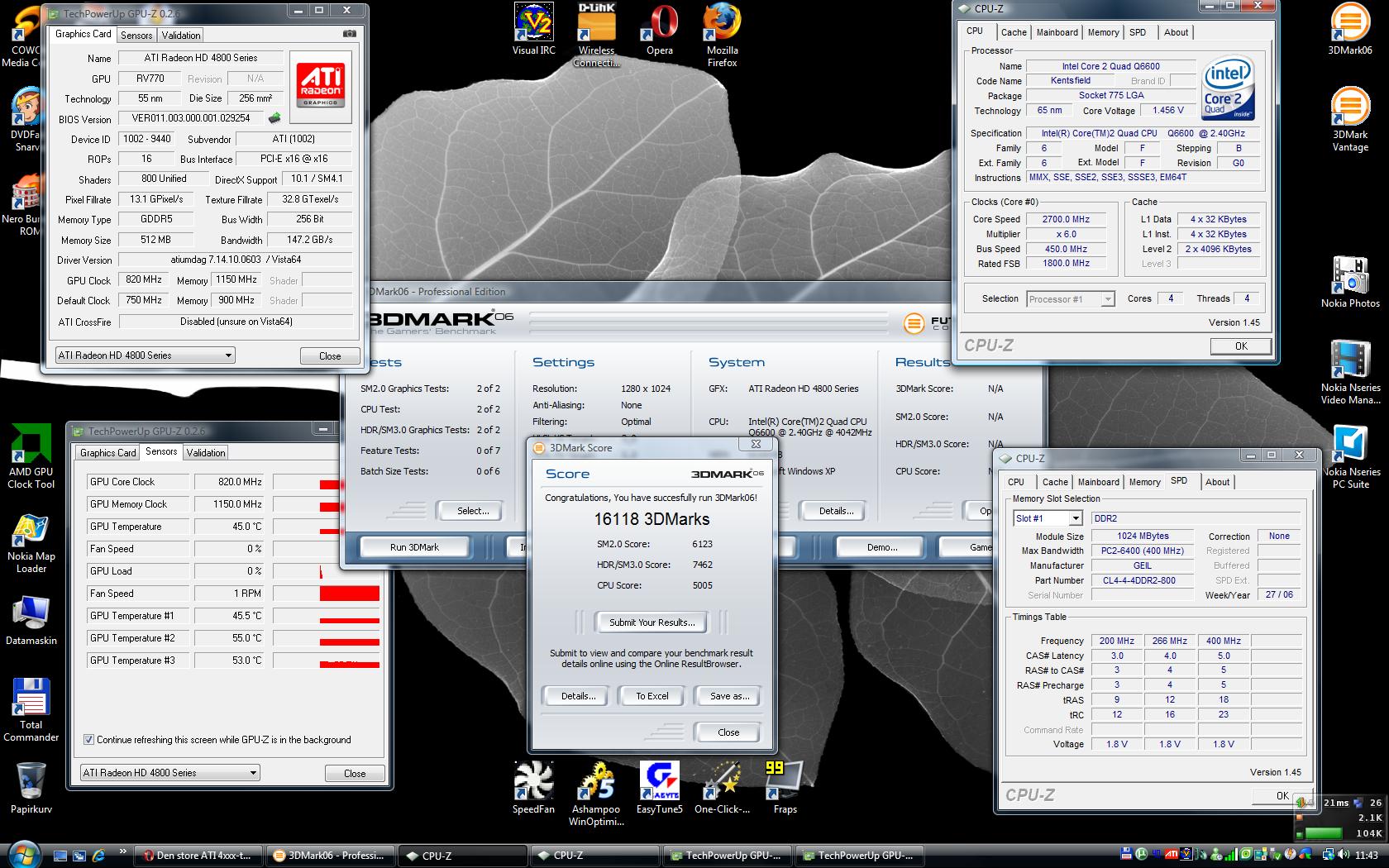This screenshot has width=1389, height=868.
Task: Click the Windows Start orb
Action: (x=23, y=855)
